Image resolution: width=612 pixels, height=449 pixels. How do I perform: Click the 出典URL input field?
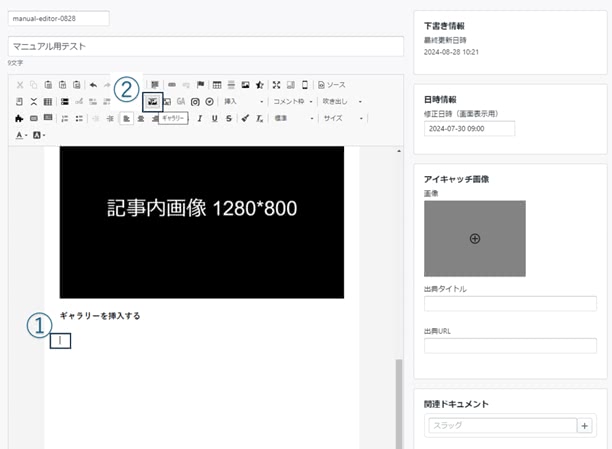tap(510, 346)
